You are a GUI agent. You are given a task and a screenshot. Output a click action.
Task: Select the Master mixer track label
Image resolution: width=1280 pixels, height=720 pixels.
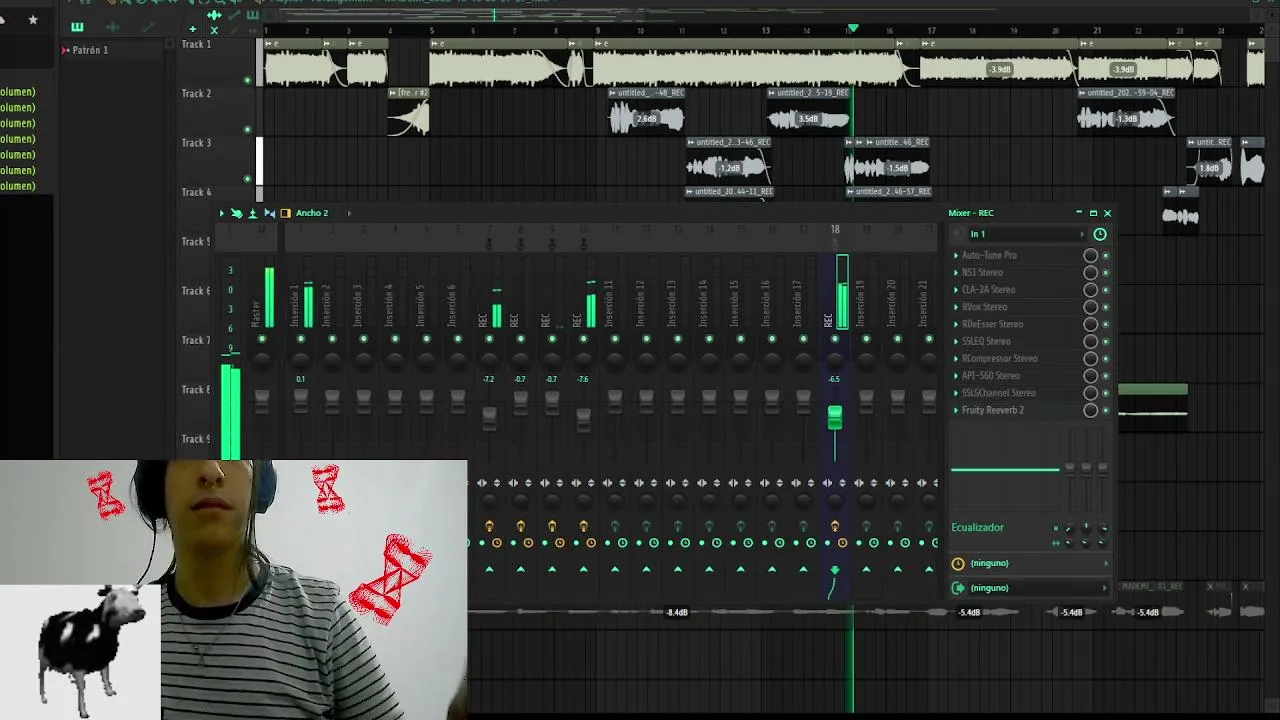255,314
